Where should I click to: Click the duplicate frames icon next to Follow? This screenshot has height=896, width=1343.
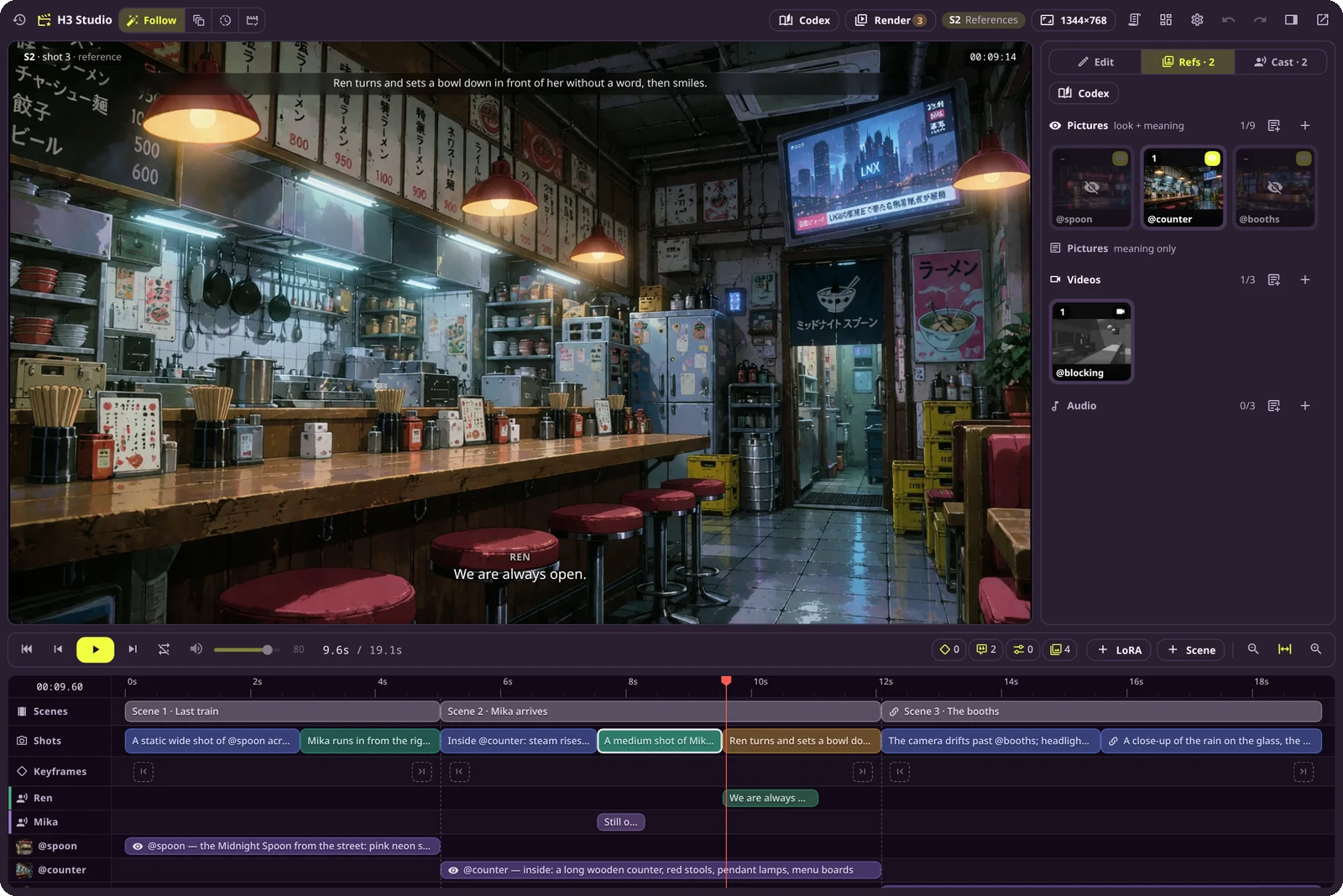tap(199, 20)
